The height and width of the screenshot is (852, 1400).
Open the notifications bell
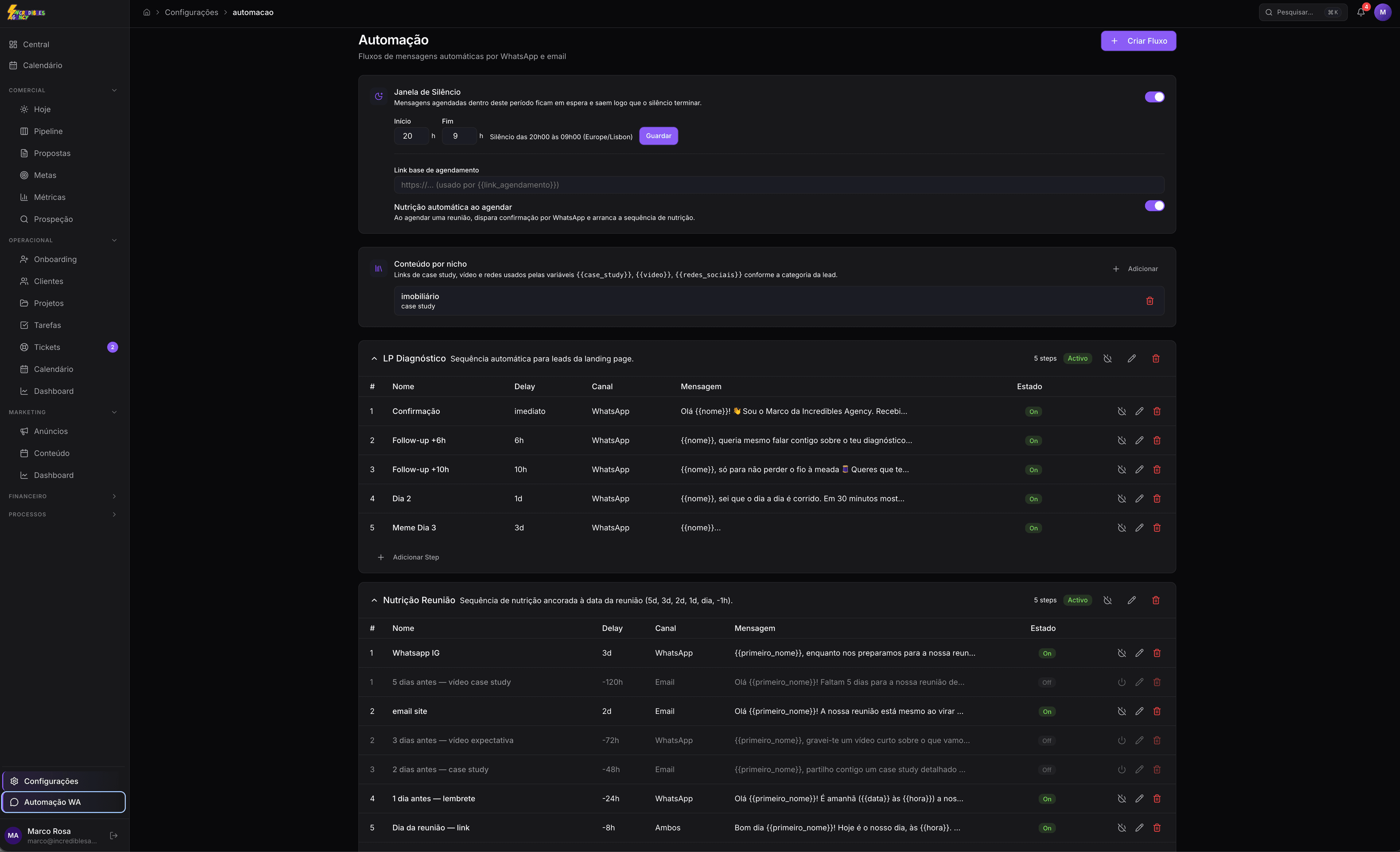[1361, 12]
